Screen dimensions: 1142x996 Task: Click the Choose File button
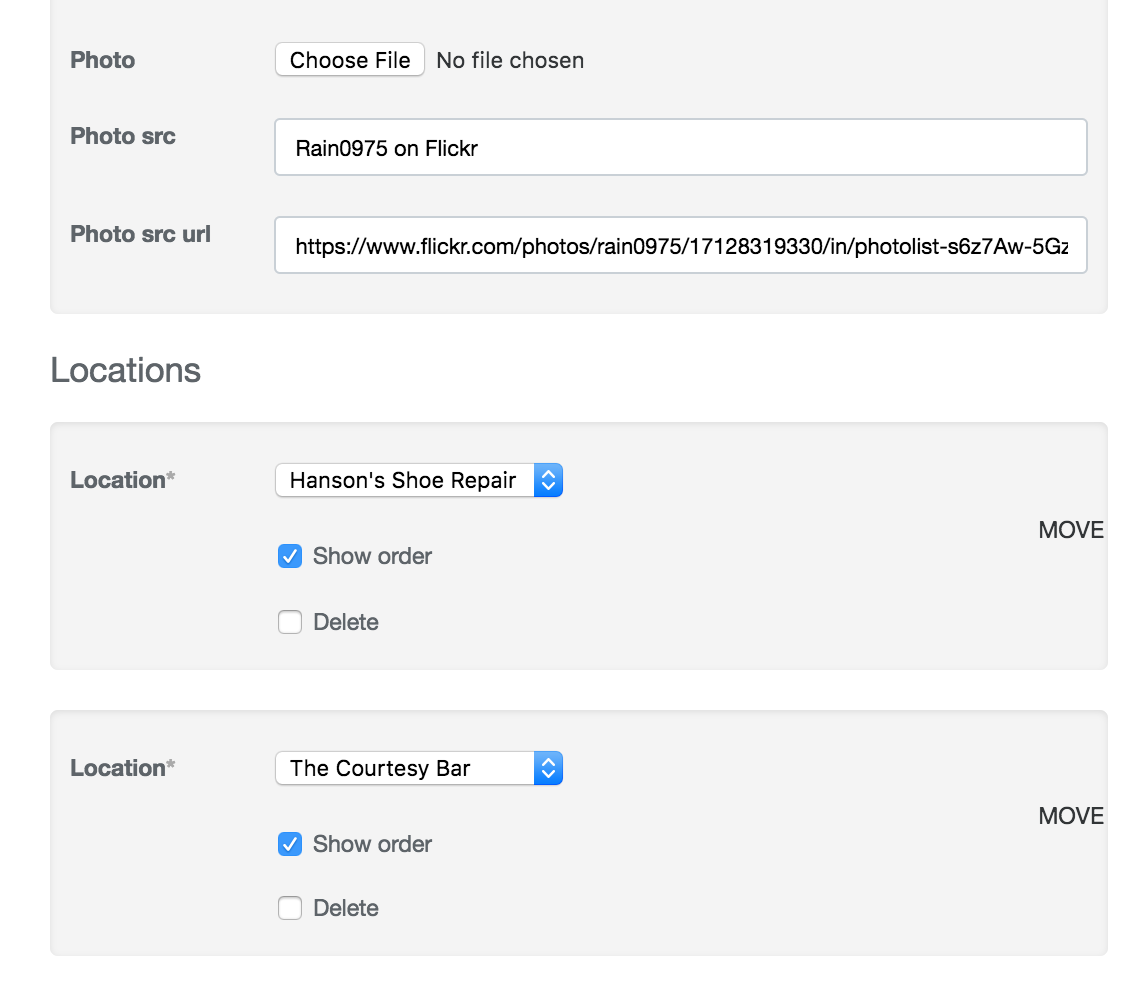click(x=350, y=60)
